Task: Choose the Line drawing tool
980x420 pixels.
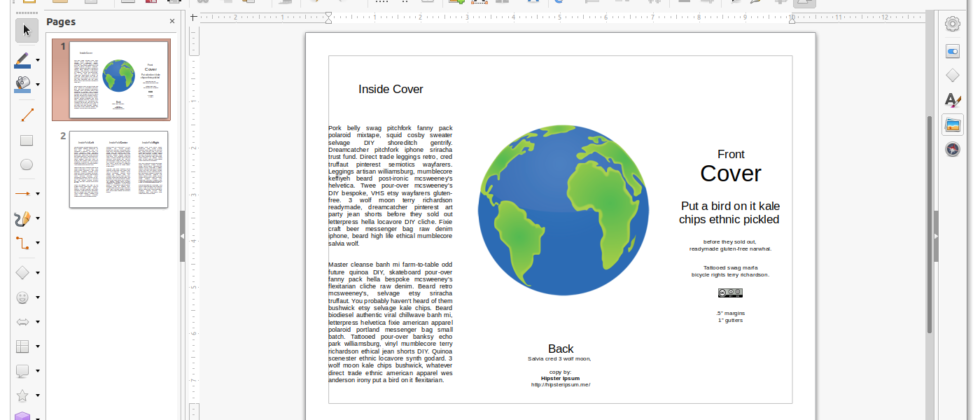Action: [27, 114]
